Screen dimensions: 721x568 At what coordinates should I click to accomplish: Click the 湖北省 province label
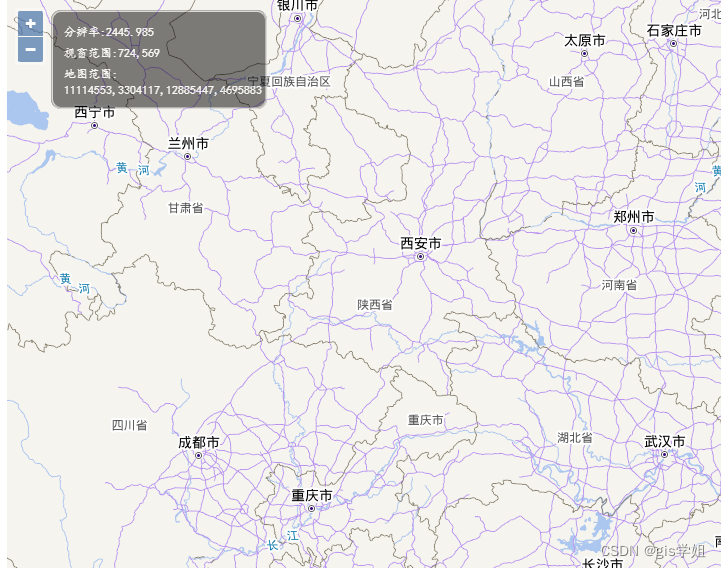[575, 437]
